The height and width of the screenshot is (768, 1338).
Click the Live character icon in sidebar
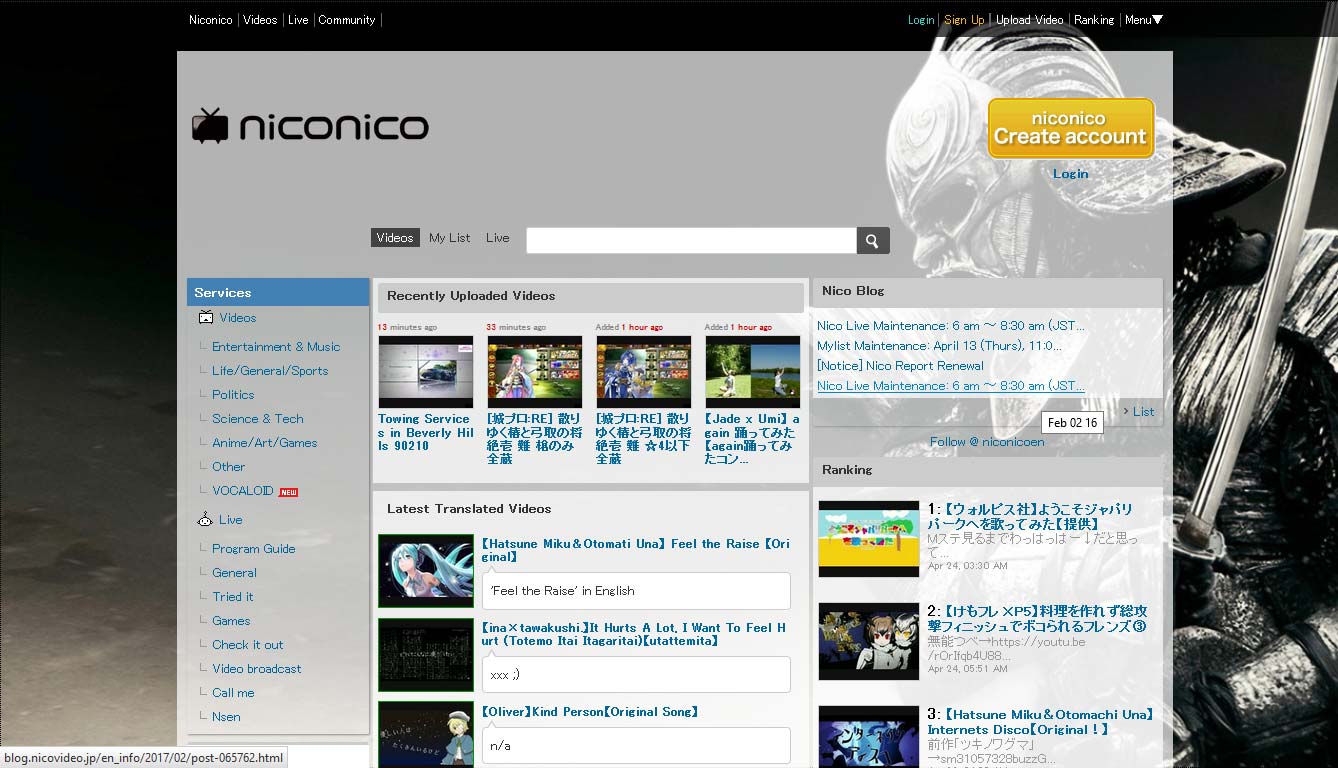pyautogui.click(x=206, y=520)
